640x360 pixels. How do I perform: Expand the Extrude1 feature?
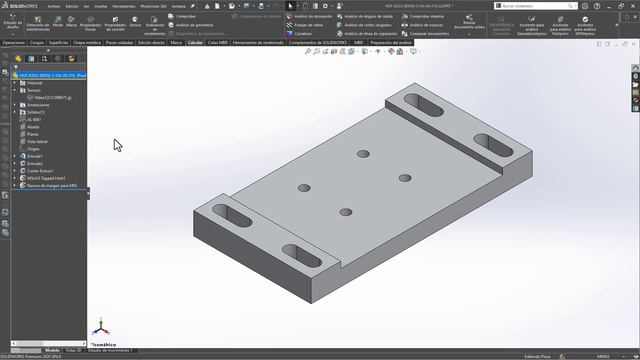15,156
